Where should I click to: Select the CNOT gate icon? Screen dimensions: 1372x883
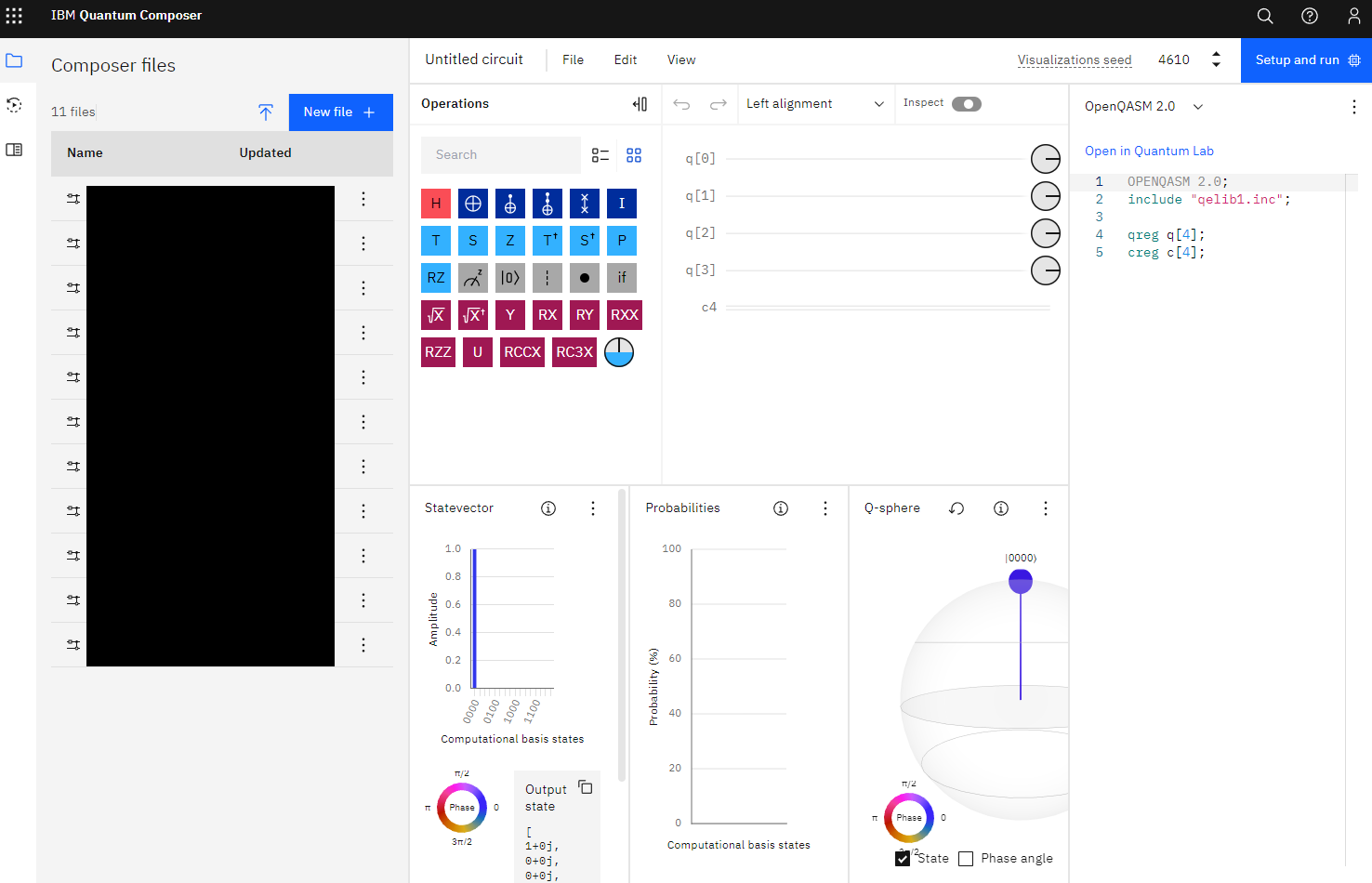473,204
